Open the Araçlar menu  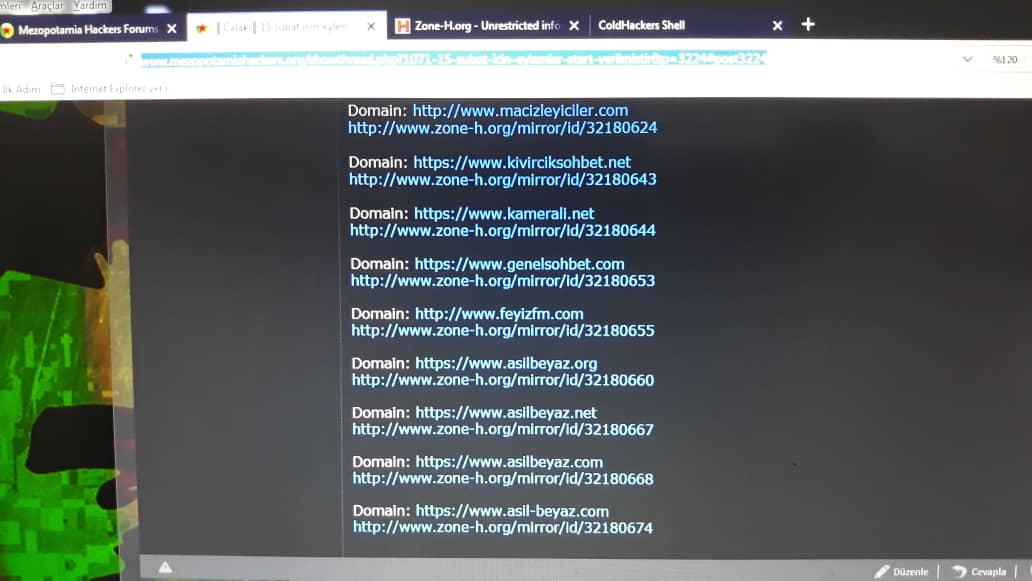(x=46, y=6)
